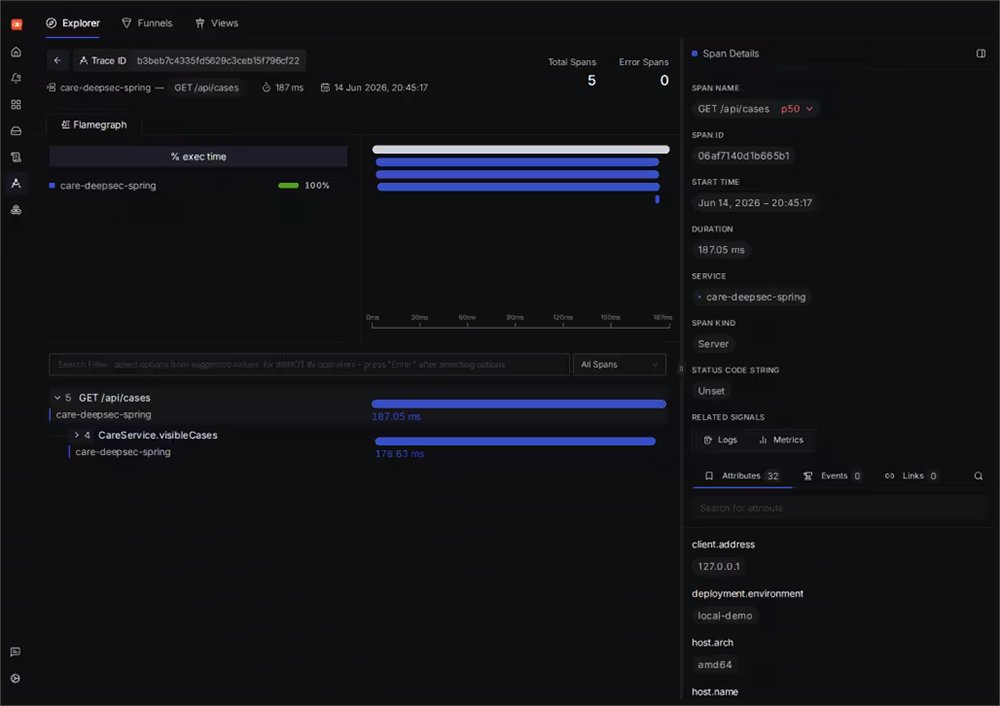Open the Support chat sidebar icon

15,652
